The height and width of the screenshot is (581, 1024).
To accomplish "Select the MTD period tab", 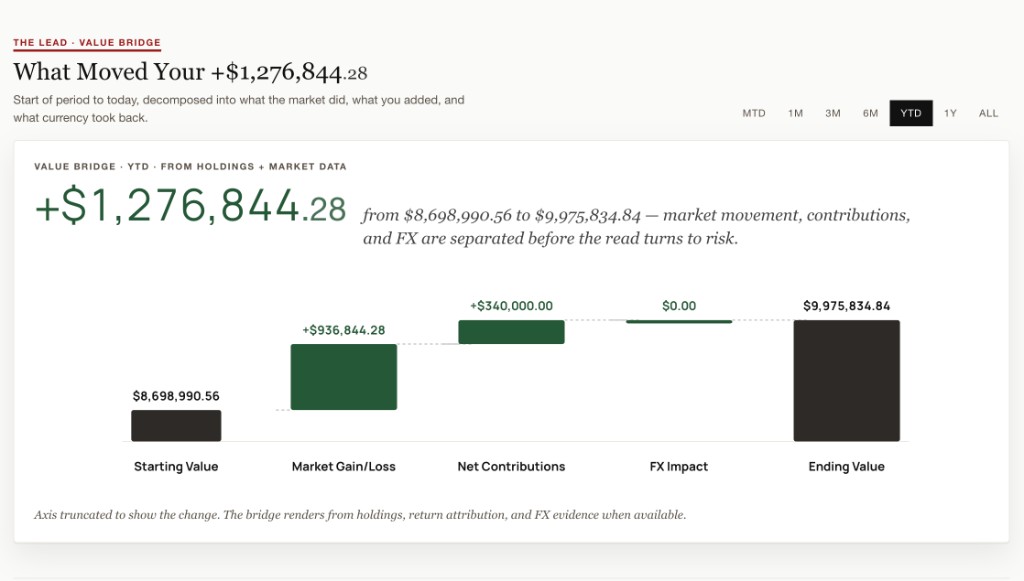I will pos(754,113).
